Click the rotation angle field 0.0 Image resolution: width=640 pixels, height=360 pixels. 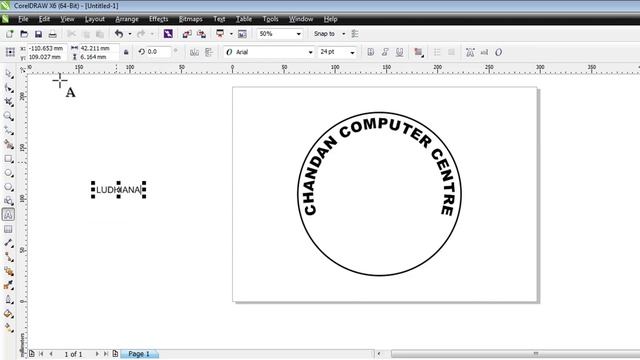click(x=158, y=52)
